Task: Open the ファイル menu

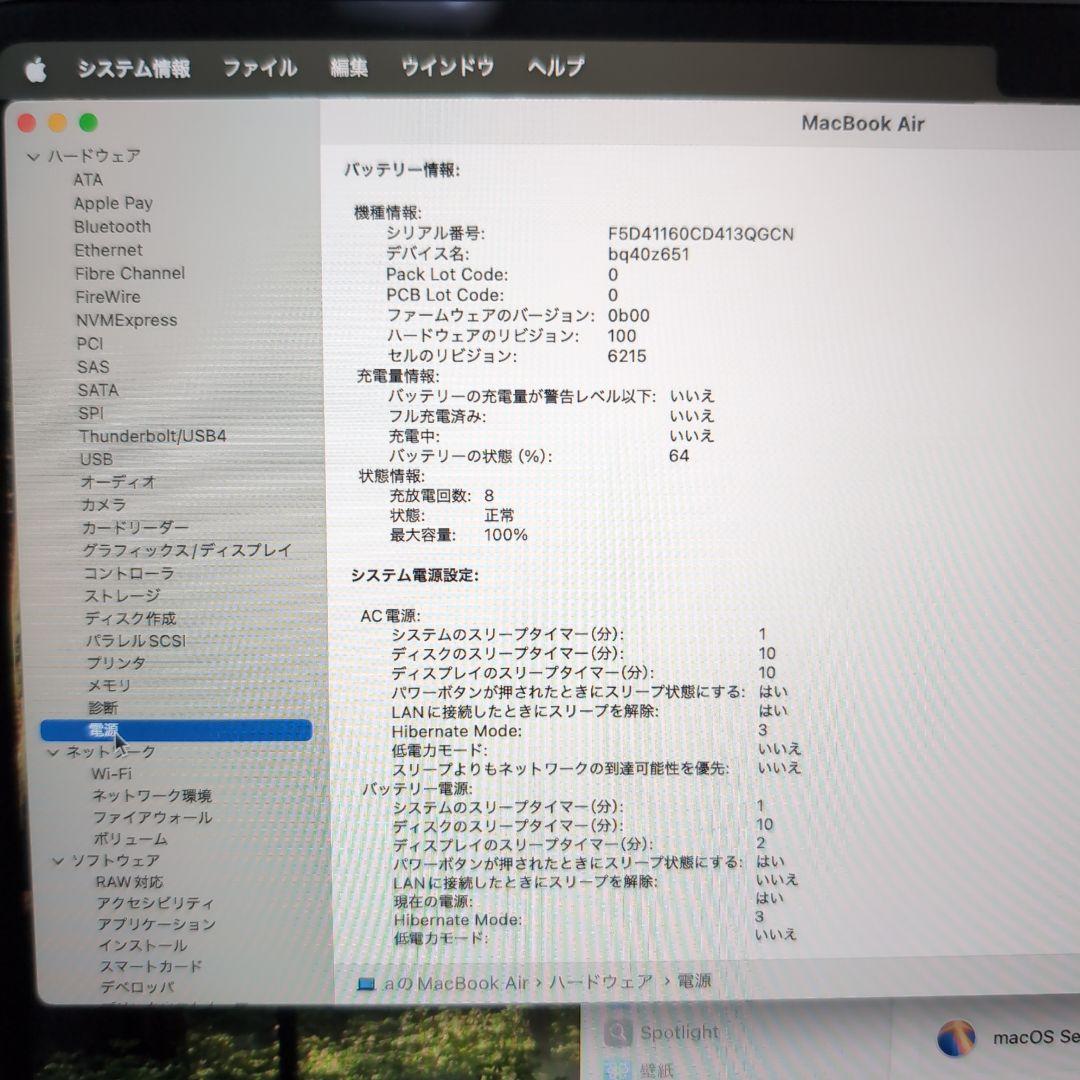Action: coord(259,67)
